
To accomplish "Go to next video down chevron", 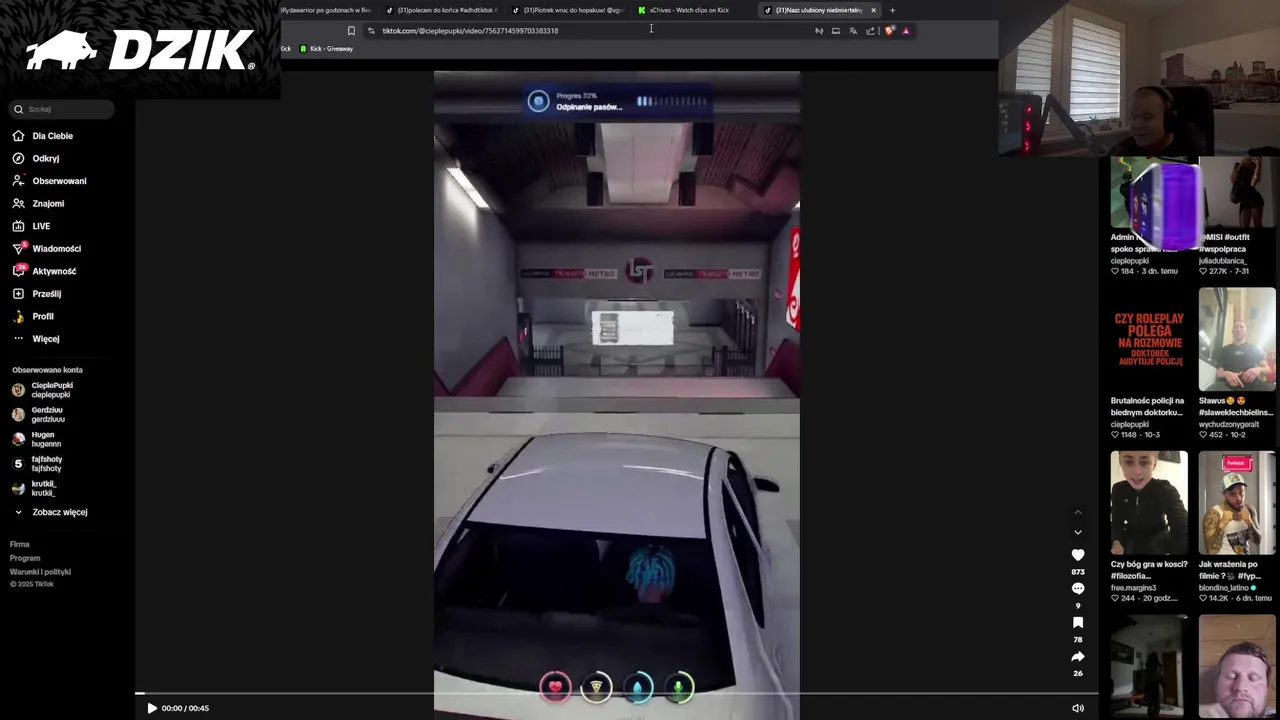I will (x=1078, y=533).
